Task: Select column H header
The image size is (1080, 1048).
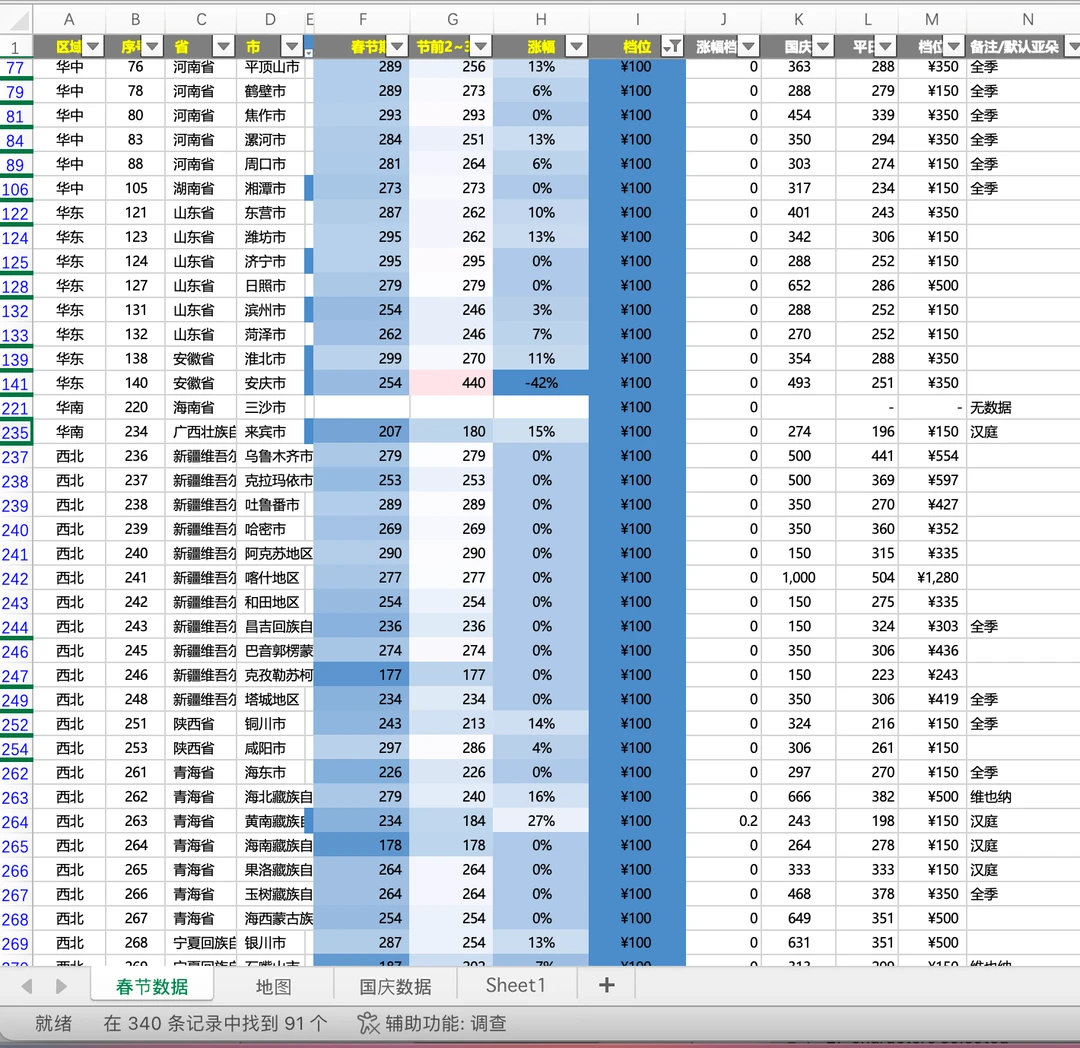Action: click(541, 20)
